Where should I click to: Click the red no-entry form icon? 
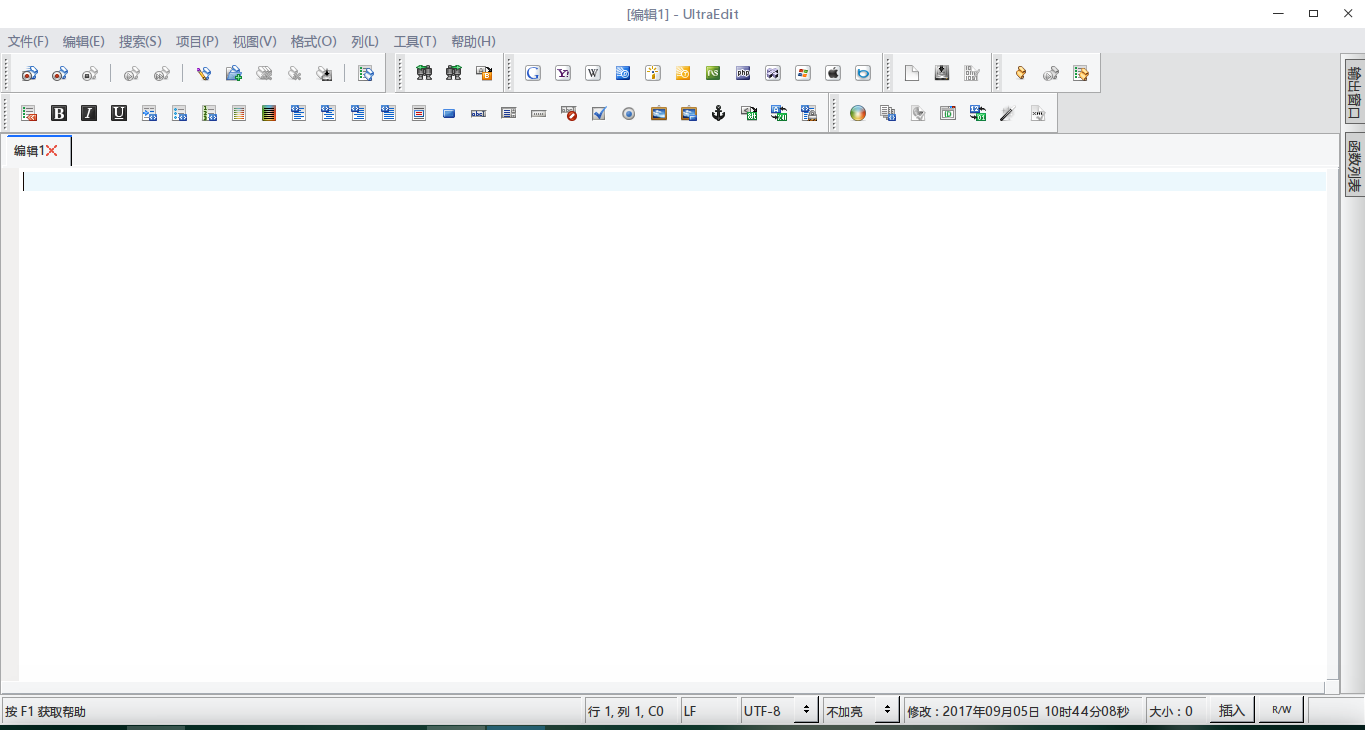tap(569, 113)
